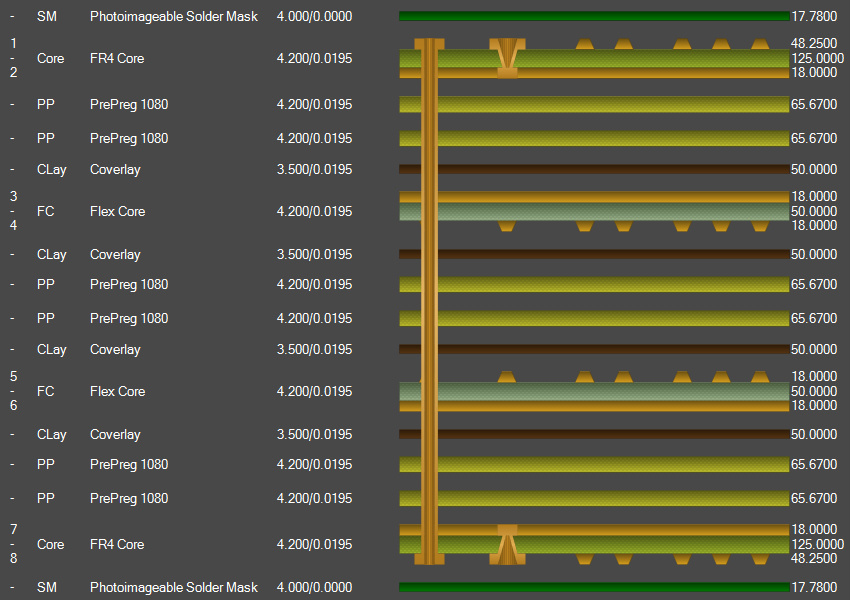Image resolution: width=850 pixels, height=600 pixels.
Task: Click 18.0000 thickness of layer 6
Action: (814, 405)
